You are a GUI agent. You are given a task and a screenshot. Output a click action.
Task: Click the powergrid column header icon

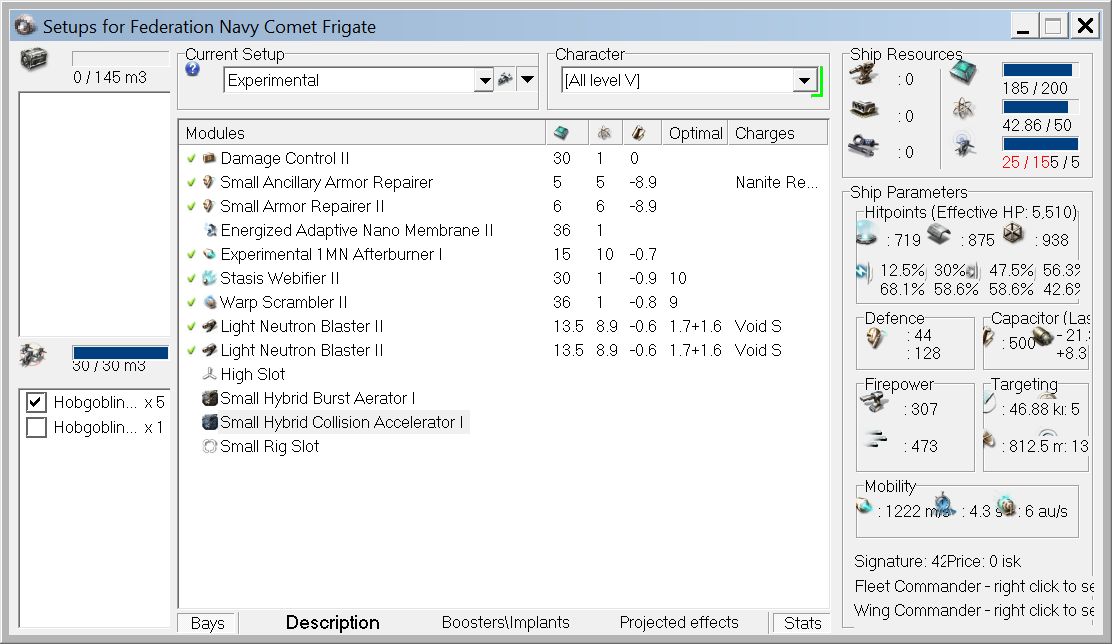(x=604, y=133)
